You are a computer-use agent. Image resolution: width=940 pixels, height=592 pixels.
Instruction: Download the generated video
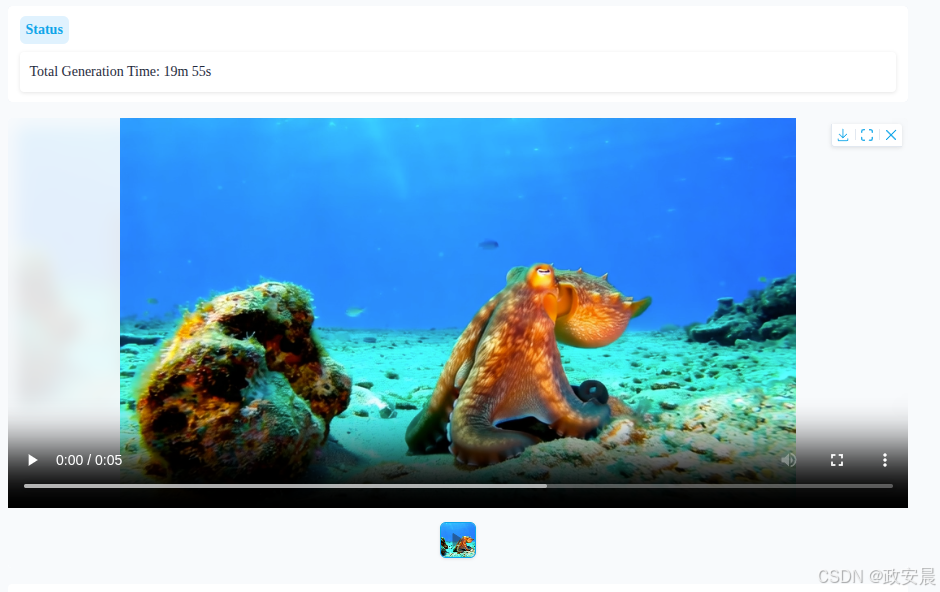pos(843,135)
